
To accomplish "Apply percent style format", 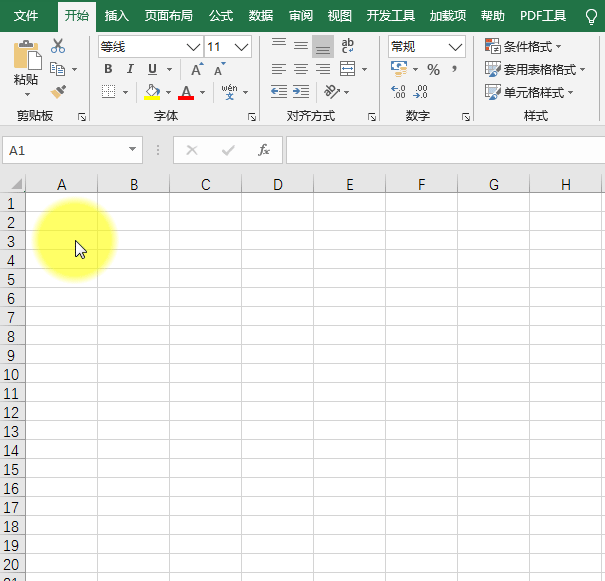I will coord(433,69).
